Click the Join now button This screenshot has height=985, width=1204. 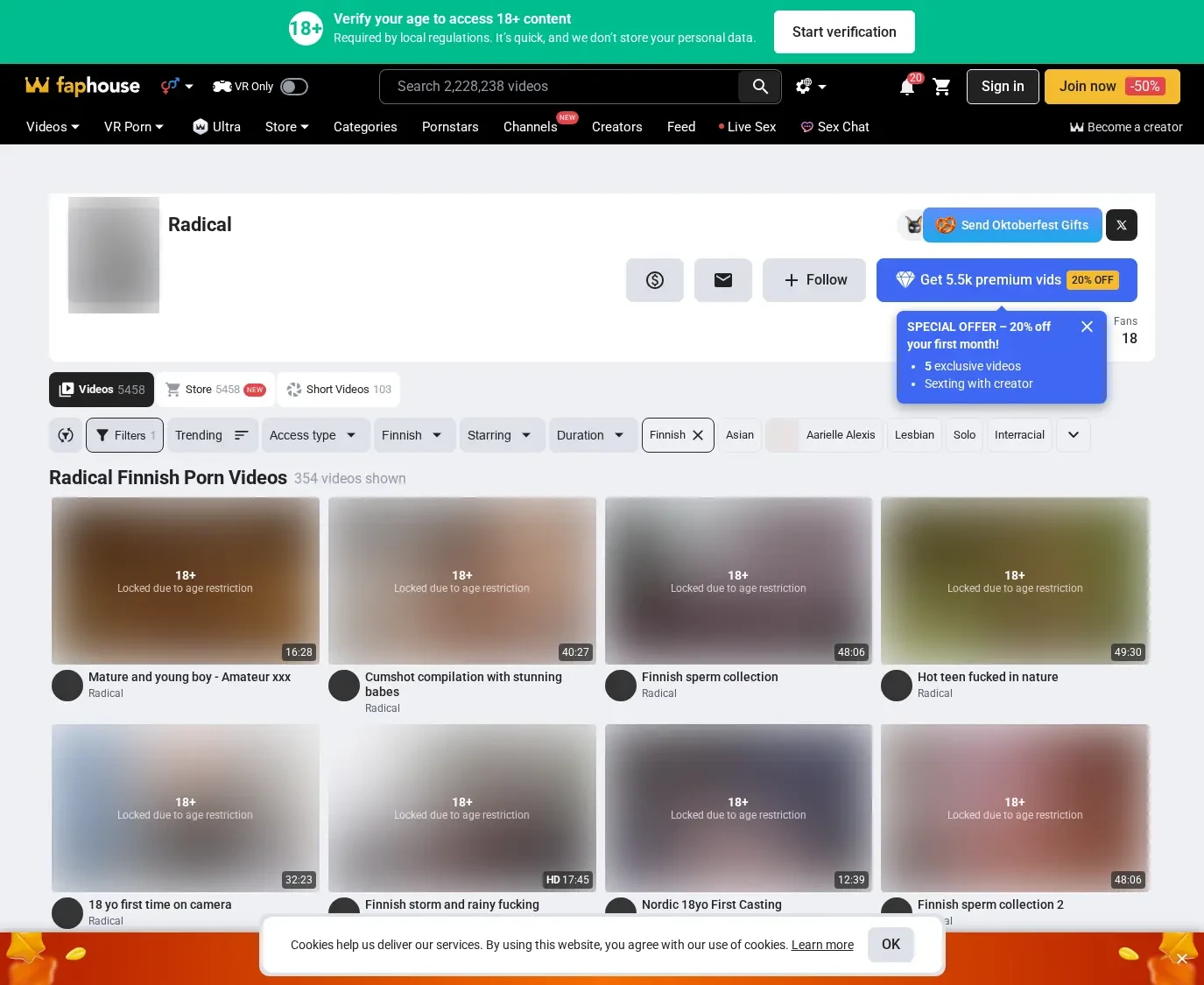point(1112,87)
